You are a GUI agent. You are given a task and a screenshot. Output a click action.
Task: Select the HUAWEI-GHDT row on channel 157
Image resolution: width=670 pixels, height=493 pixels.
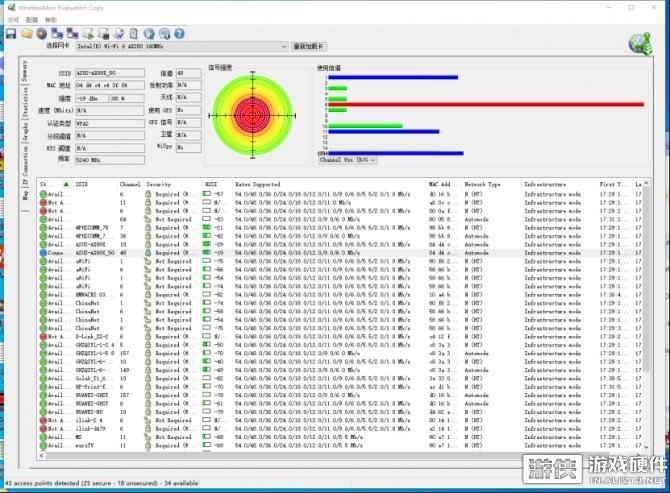[x=90, y=395]
